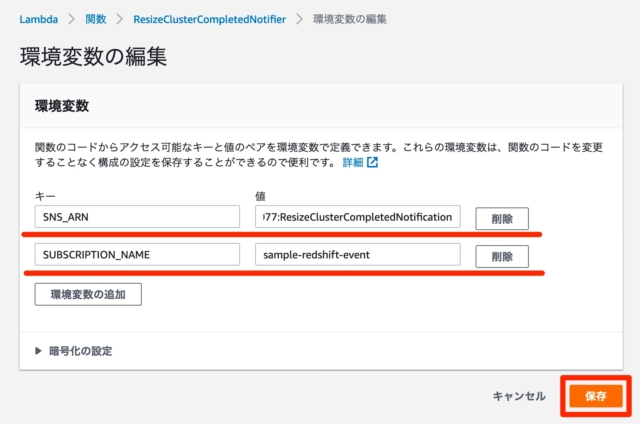The width and height of the screenshot is (640, 424).
Task: Click the キャンセル button
Action: point(519,396)
